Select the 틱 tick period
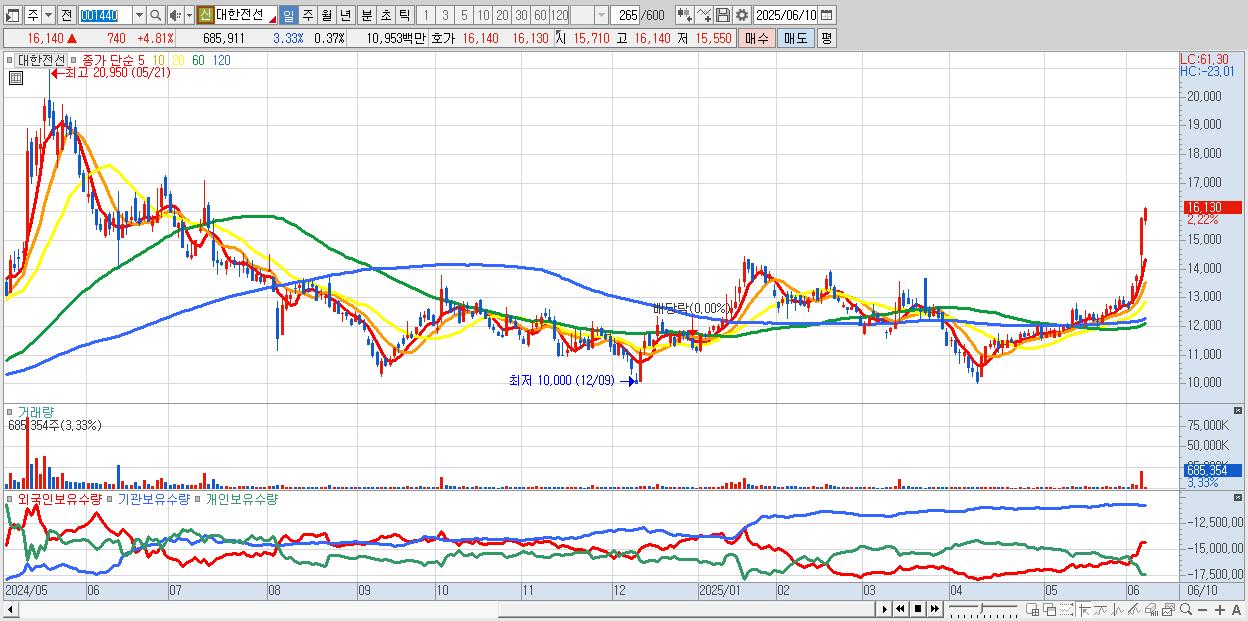This screenshot has width=1248, height=621. tap(404, 15)
